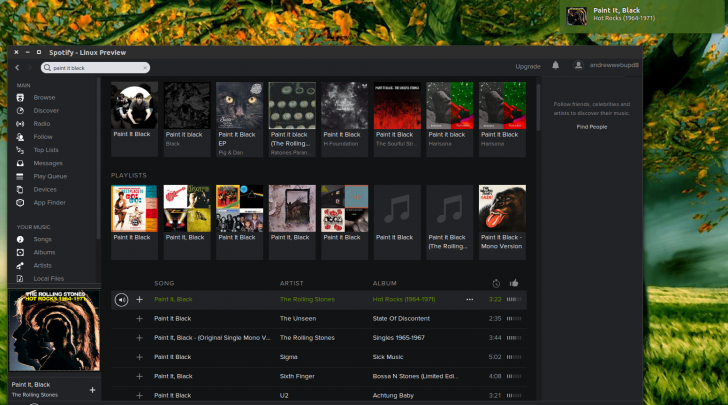This screenshot has width=728, height=405.
Task: Open Artists under Your Music
Action: [x=42, y=265]
